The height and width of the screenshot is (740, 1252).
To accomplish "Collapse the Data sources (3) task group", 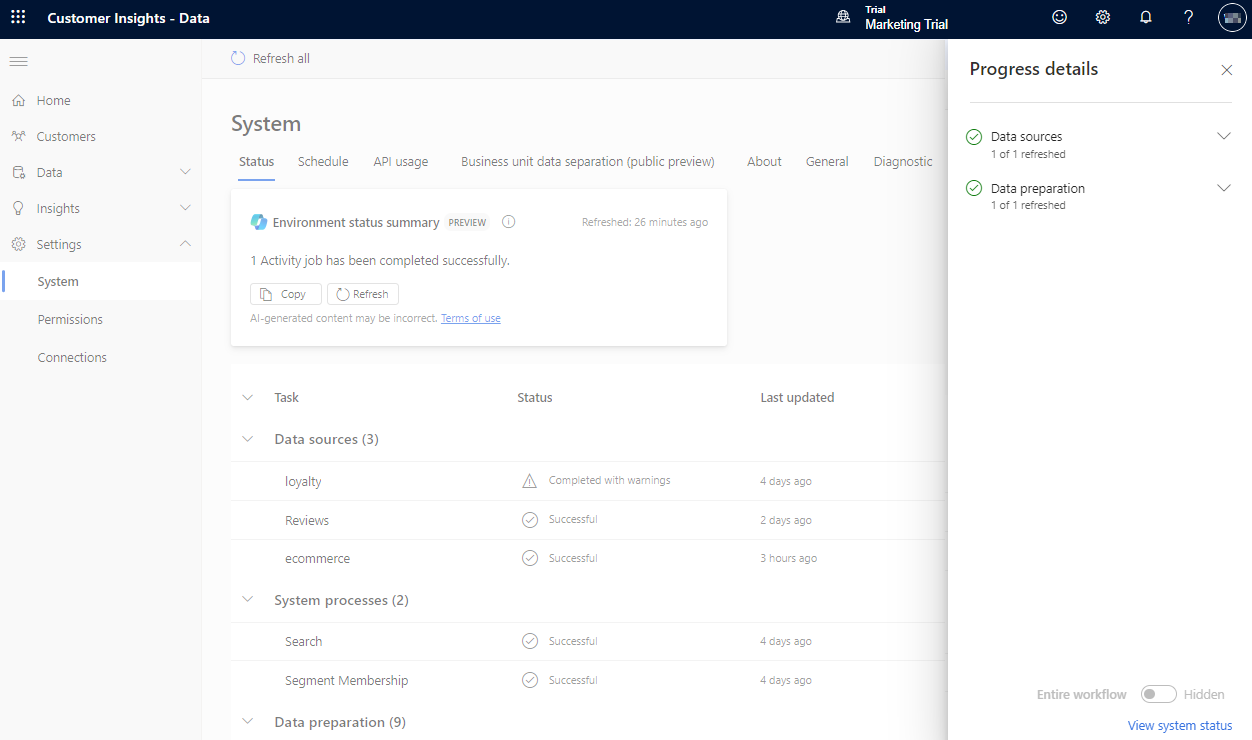I will click(x=247, y=438).
